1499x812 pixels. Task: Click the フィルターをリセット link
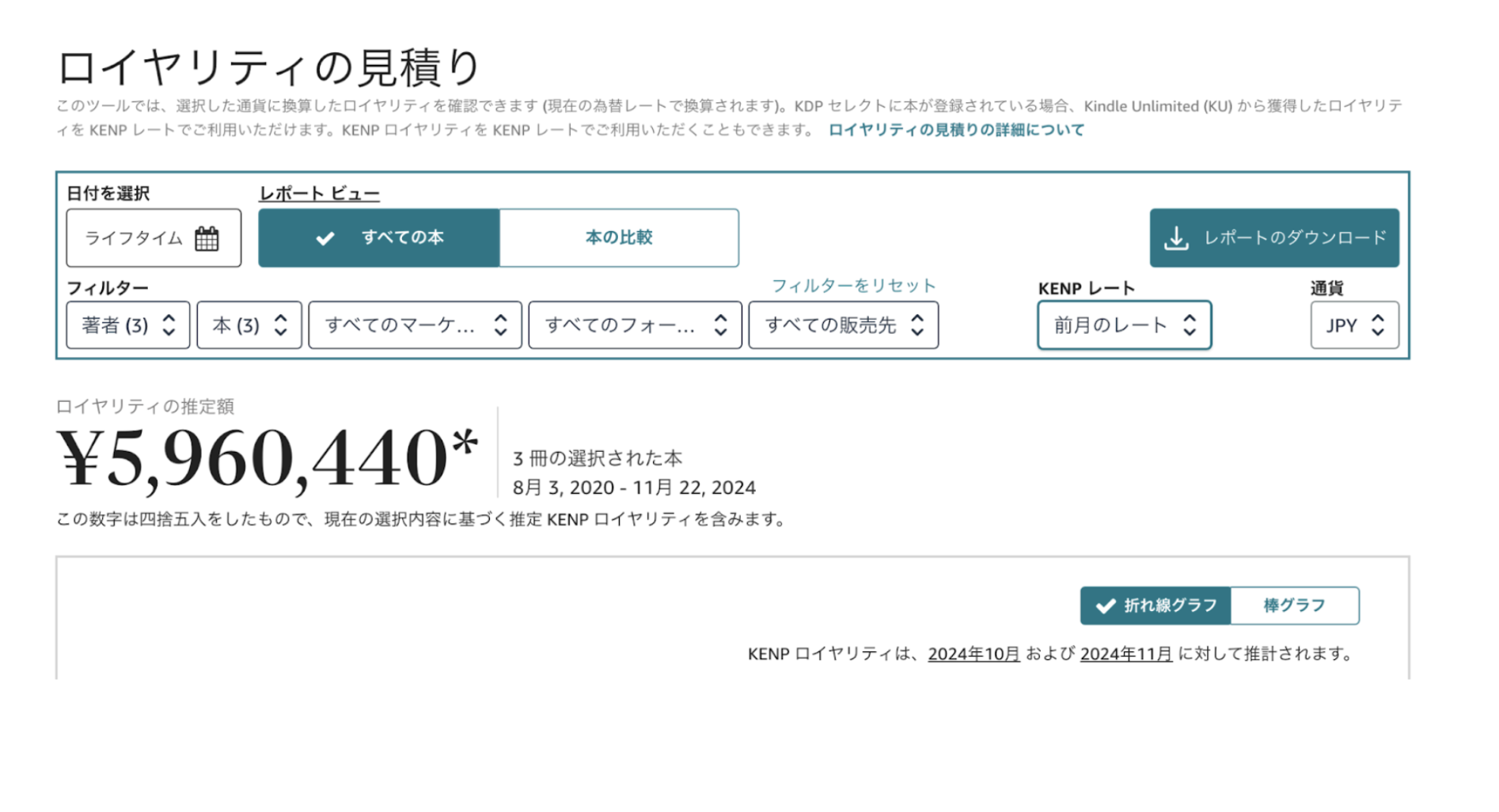tap(853, 286)
